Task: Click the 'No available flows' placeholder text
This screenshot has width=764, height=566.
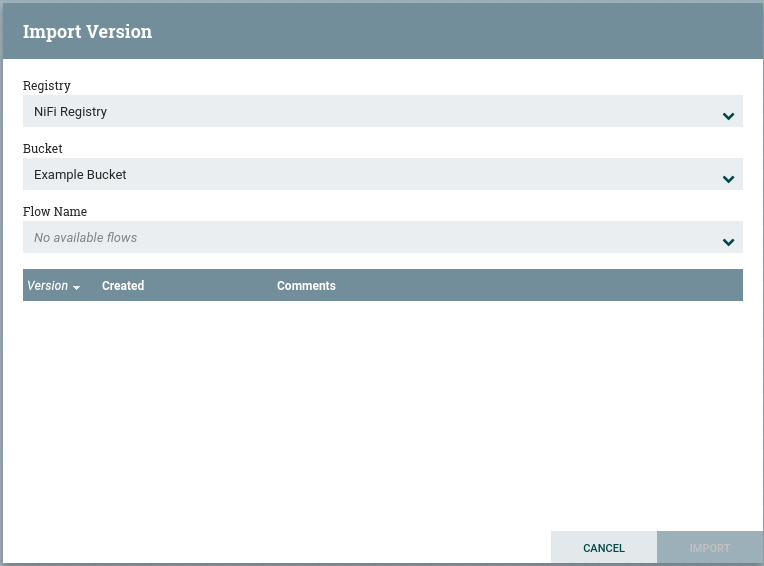Action: (x=85, y=238)
